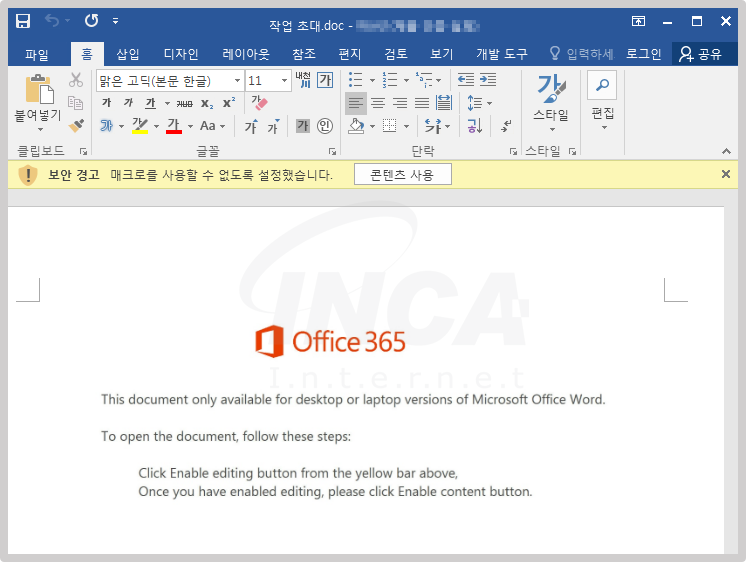
Task: Click the 로그인 link
Action: tap(643, 54)
